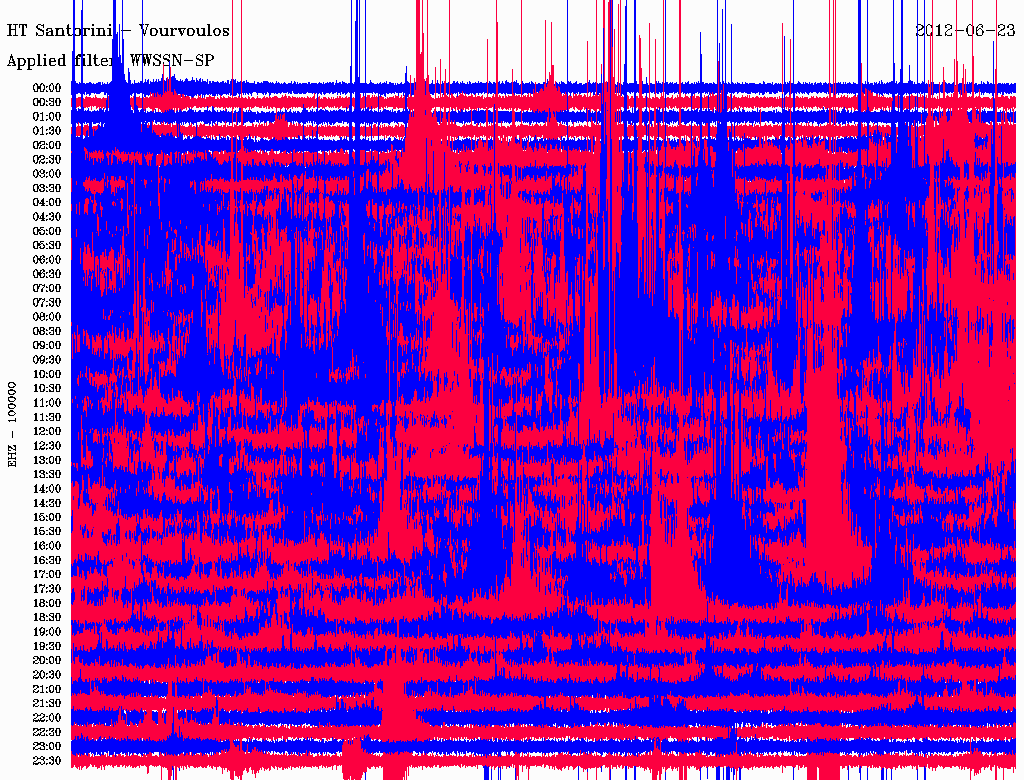Click the 21:00 time label
The image size is (1024, 780).
coord(47,689)
